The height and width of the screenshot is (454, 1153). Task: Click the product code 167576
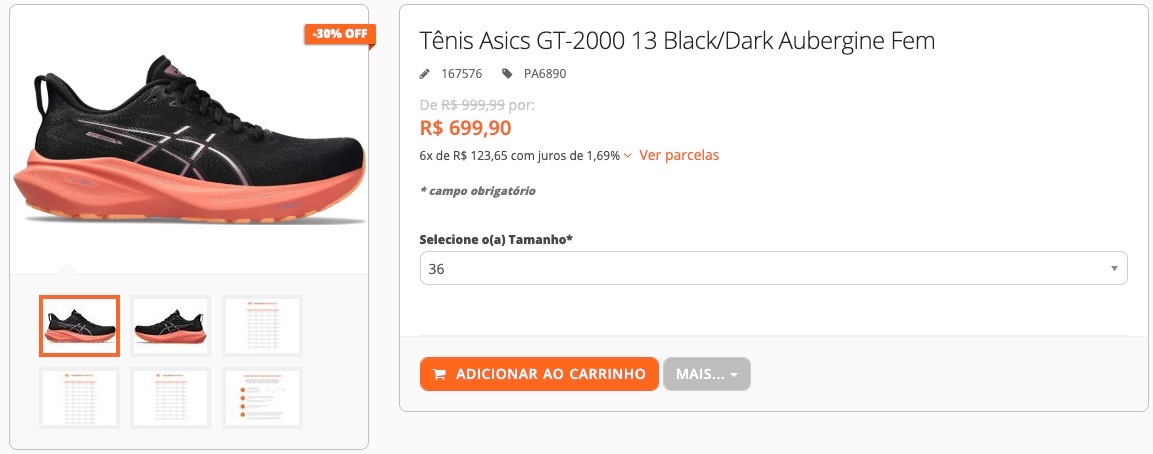coord(461,73)
